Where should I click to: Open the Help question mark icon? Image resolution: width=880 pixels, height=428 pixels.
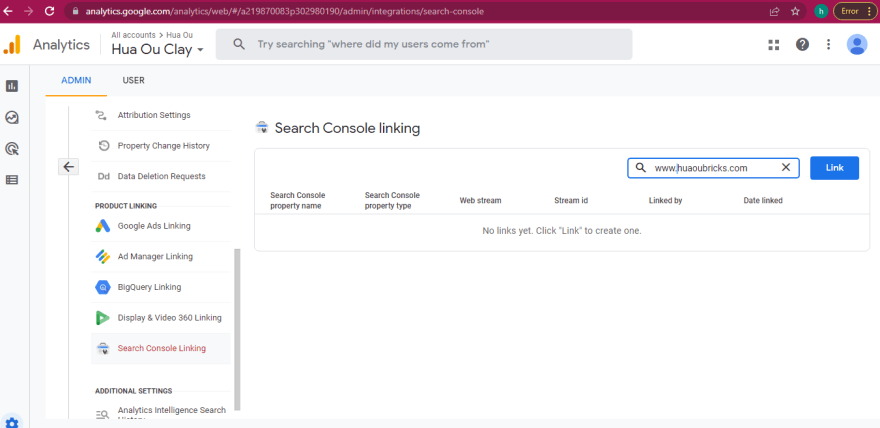click(803, 45)
